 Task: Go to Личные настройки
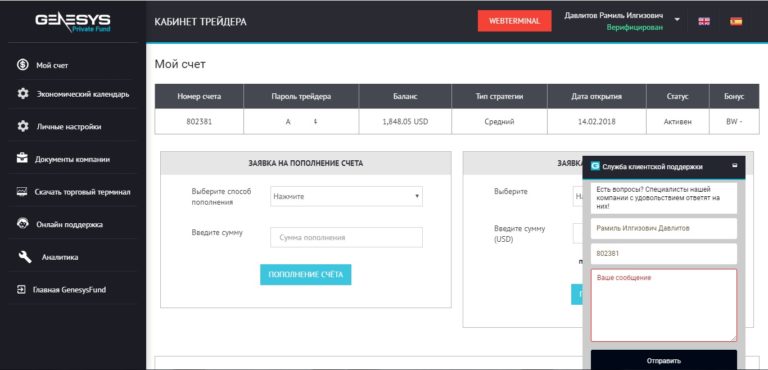coord(69,126)
